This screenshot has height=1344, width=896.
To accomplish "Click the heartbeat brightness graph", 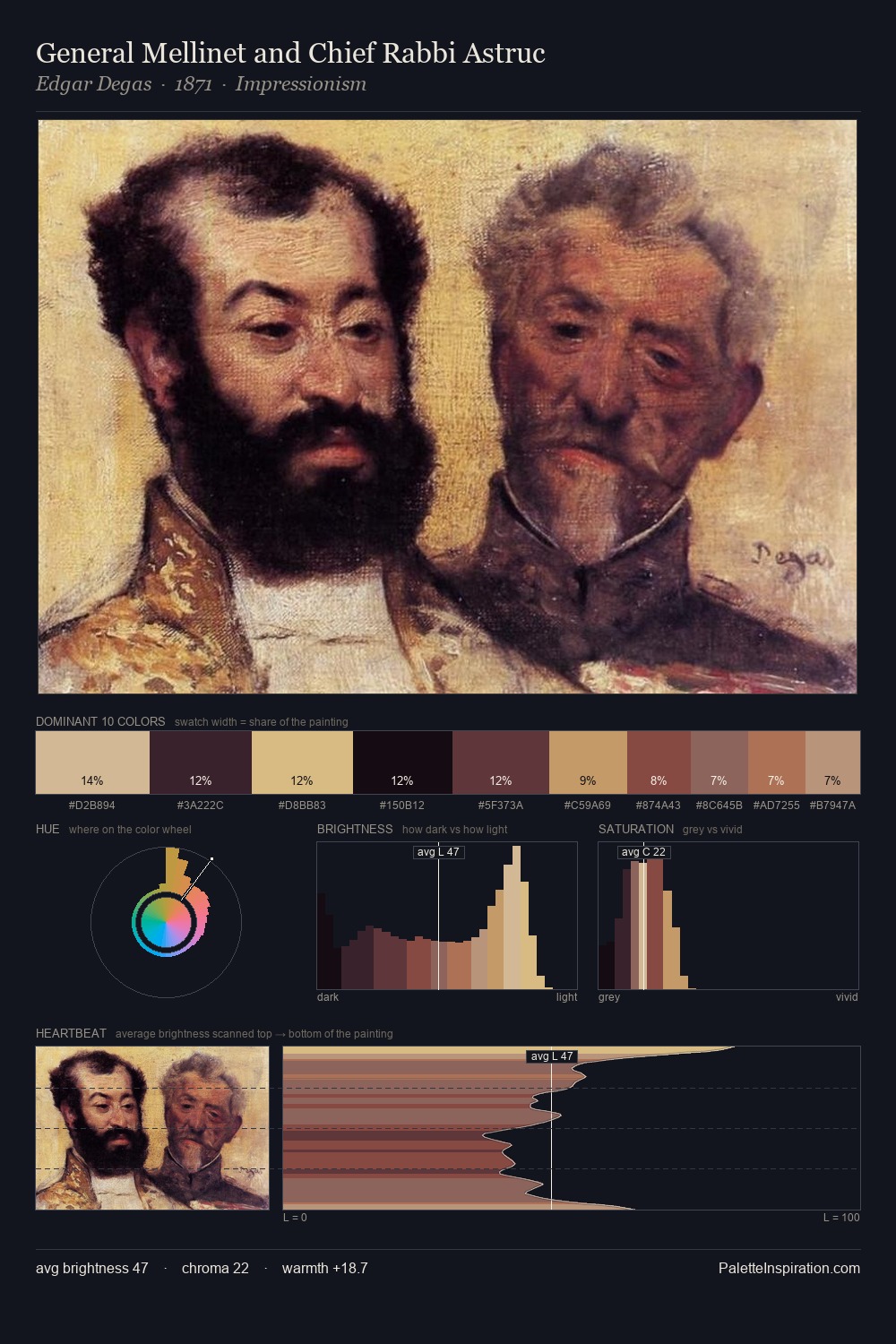I will point(572,1128).
